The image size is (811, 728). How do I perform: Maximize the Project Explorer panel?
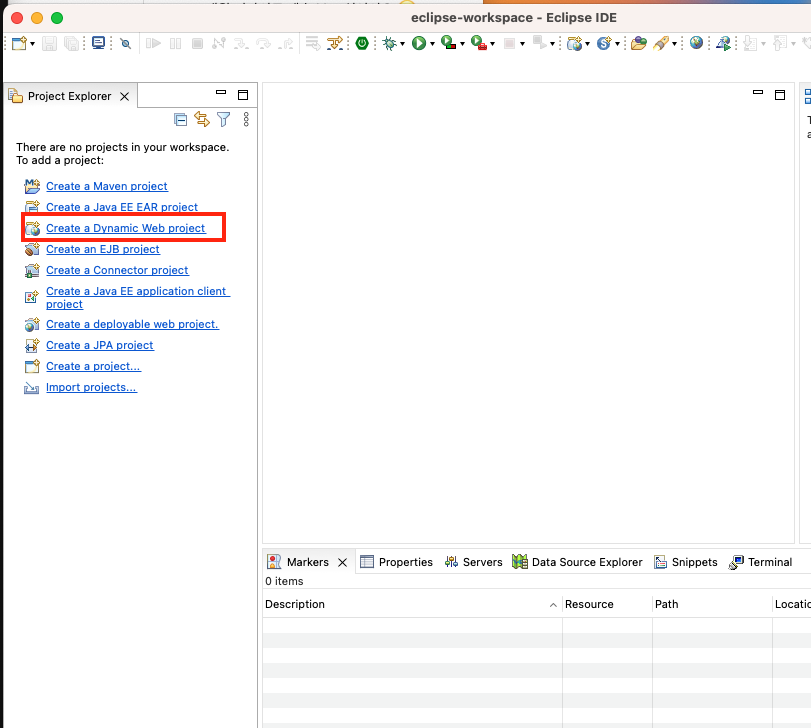[x=243, y=95]
